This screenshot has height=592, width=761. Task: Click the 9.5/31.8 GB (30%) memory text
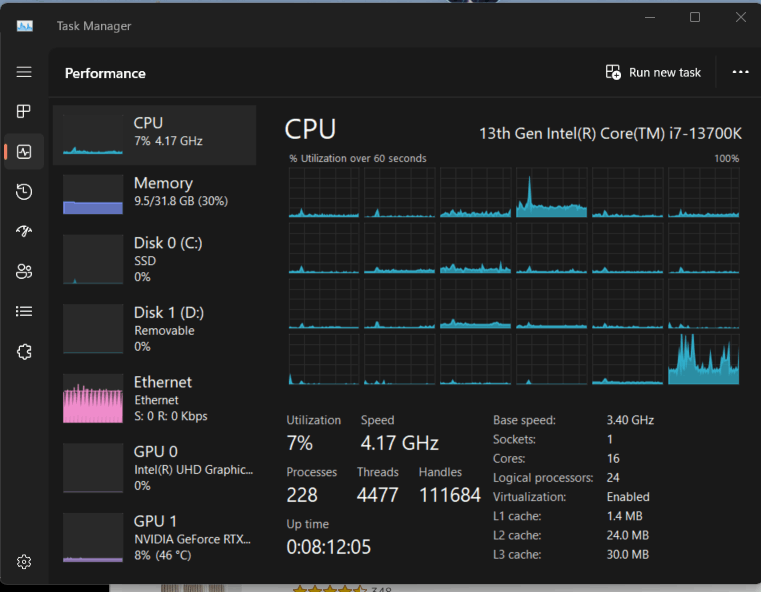tap(181, 201)
